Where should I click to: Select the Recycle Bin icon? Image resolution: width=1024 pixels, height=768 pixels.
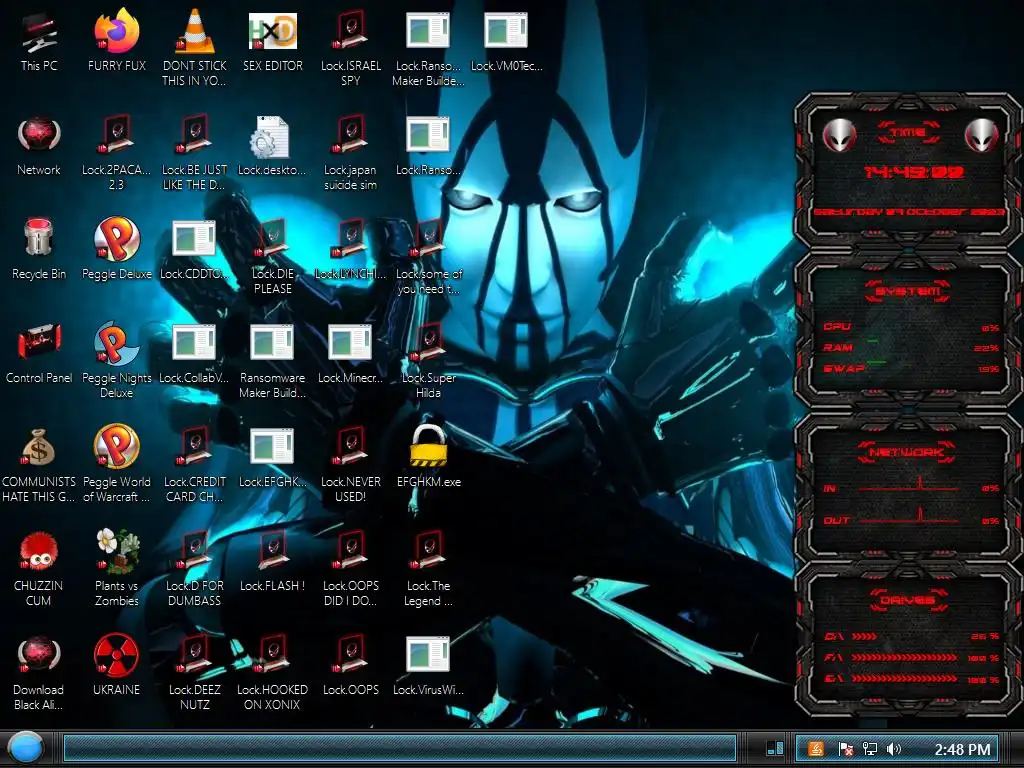(39, 238)
